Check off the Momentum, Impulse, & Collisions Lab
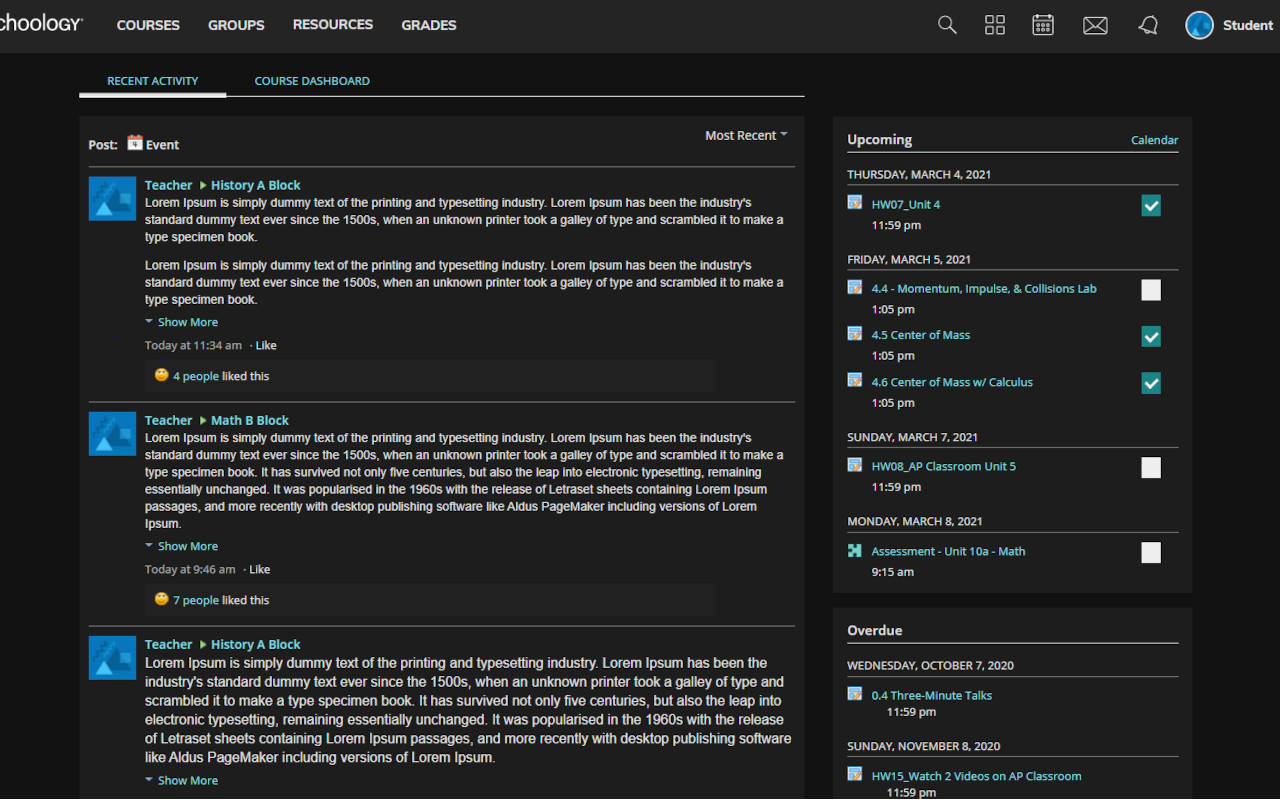1280x800 pixels. point(1150,290)
